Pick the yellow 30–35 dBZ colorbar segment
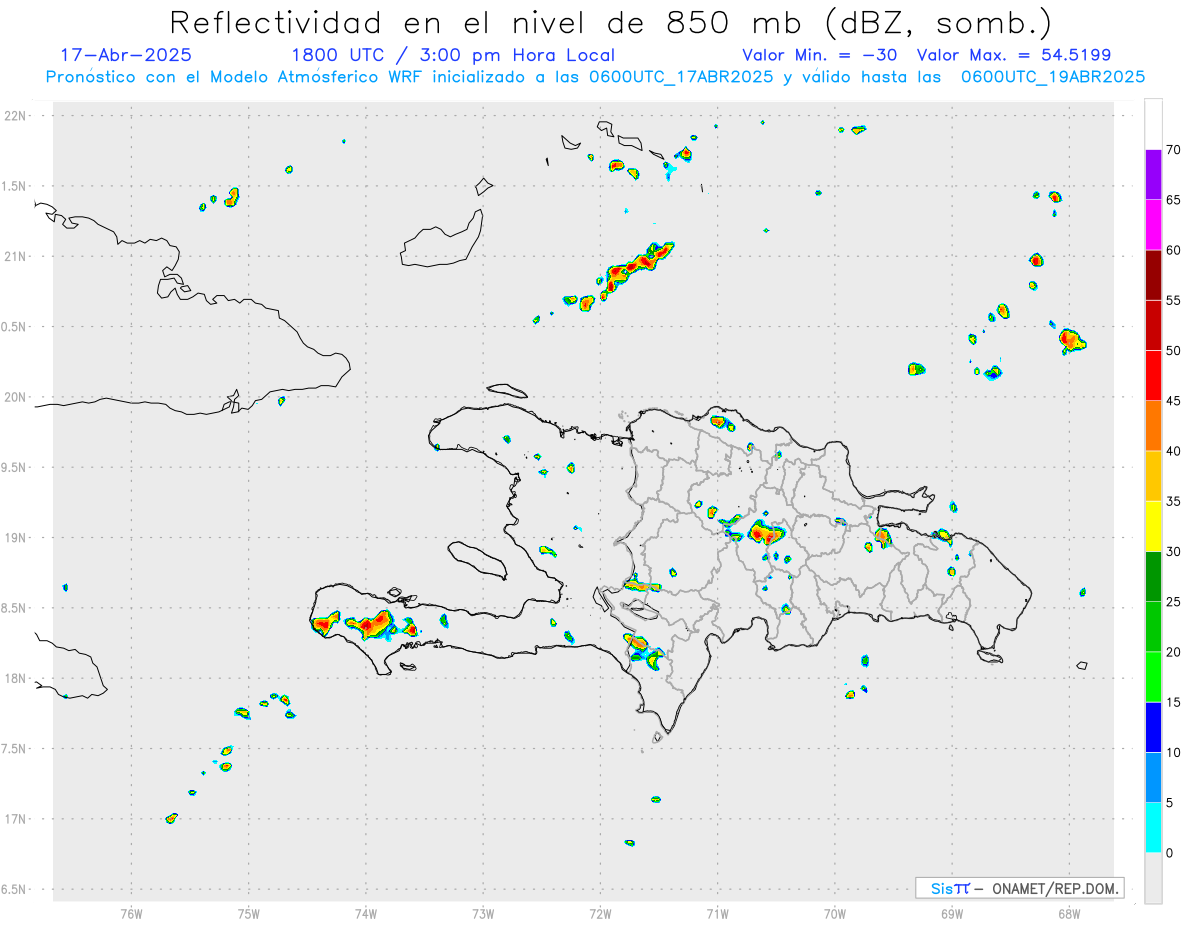Viewport: 1200px width, 927px height. click(1153, 526)
